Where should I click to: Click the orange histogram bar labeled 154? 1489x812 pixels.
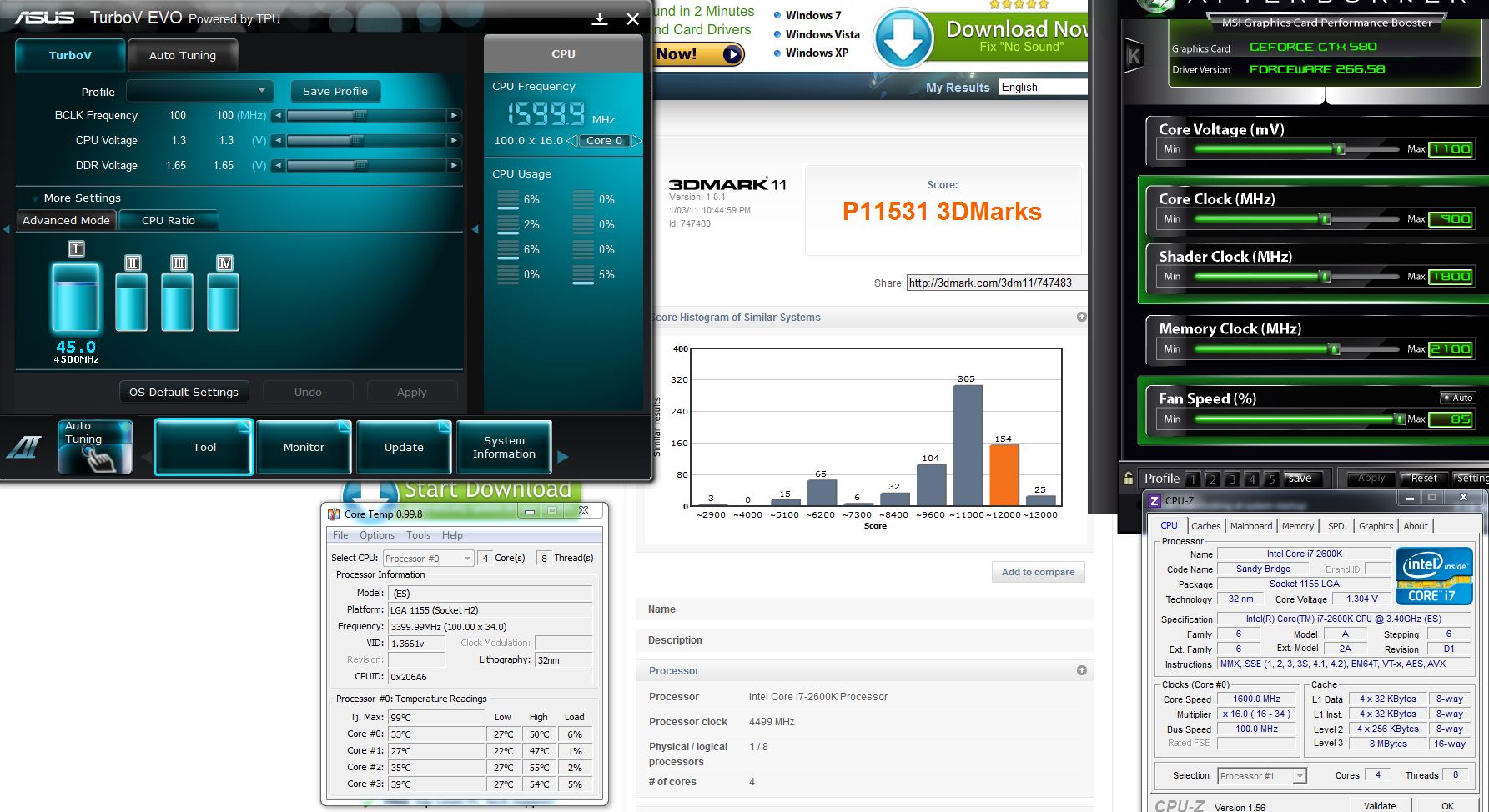pos(1004,475)
